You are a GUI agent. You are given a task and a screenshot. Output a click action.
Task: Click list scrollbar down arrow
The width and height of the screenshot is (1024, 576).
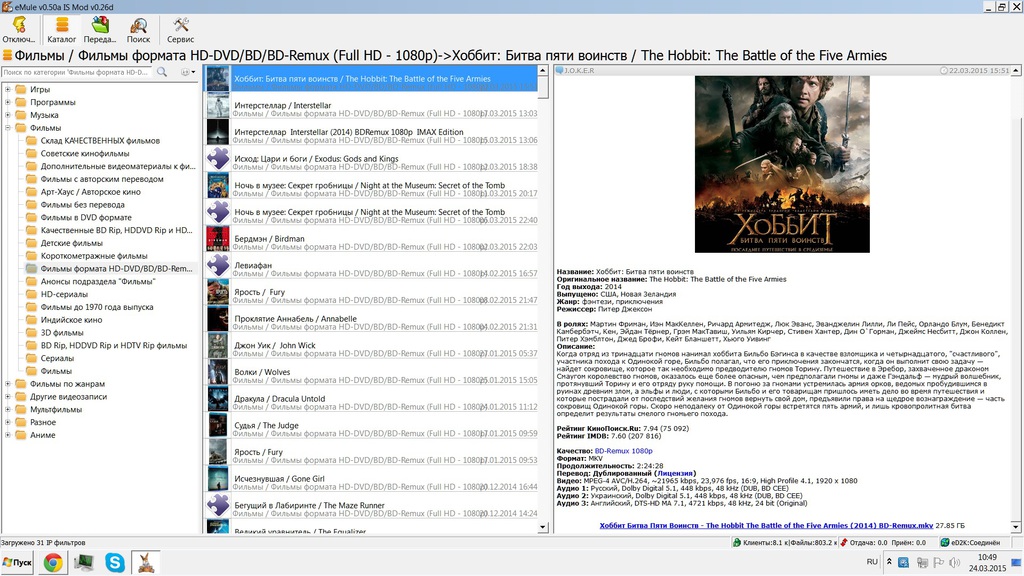point(543,527)
